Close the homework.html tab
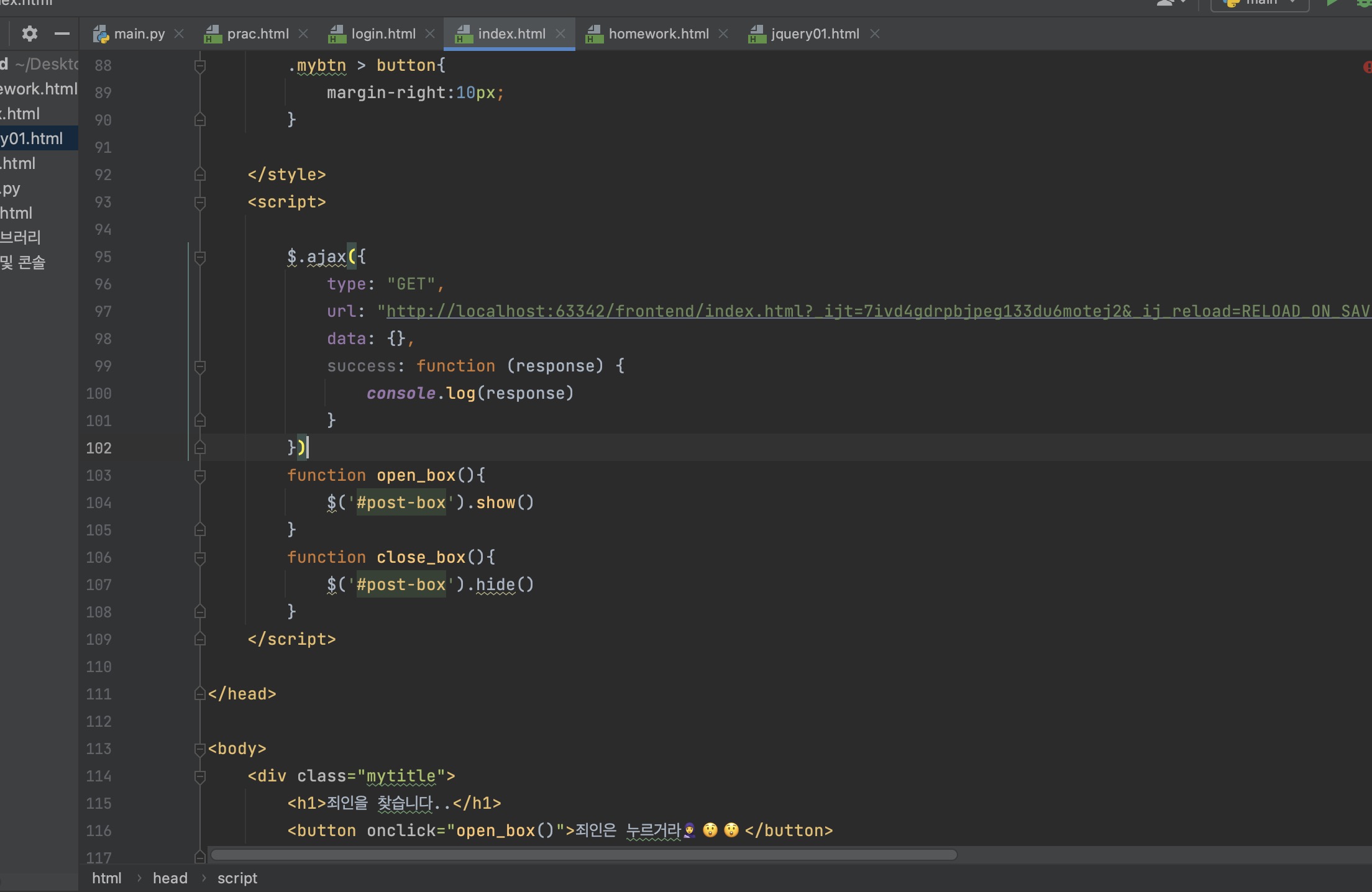Screen dimensions: 1372x892 pos(723,34)
